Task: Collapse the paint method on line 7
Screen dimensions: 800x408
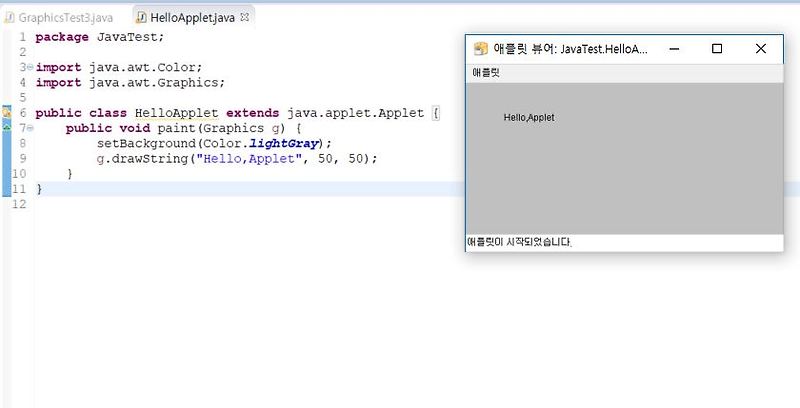Action: pyautogui.click(x=30, y=128)
